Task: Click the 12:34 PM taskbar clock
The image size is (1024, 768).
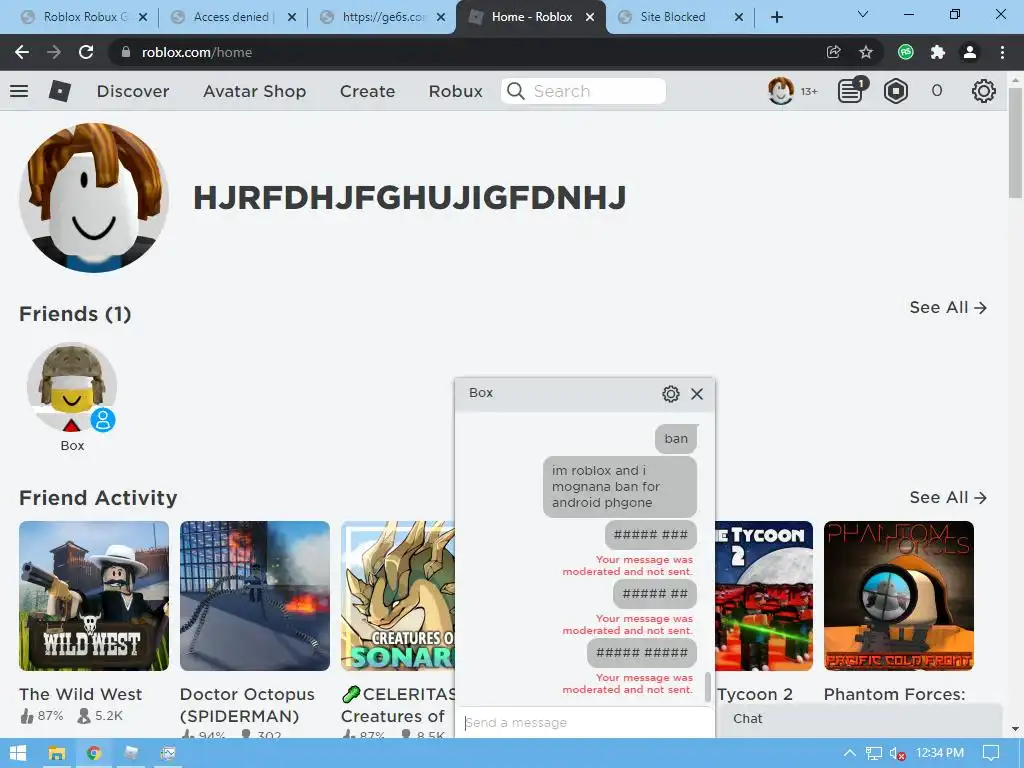Action: [940, 753]
